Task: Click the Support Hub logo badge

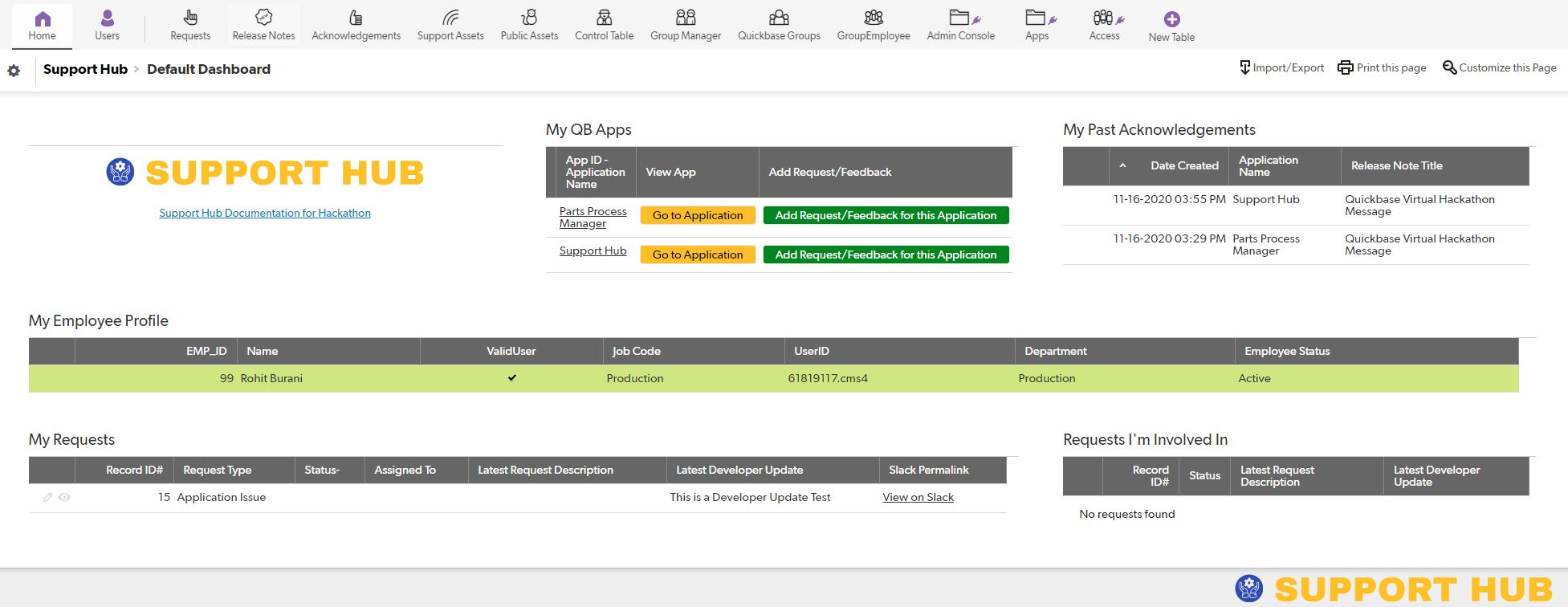Action: pos(120,172)
